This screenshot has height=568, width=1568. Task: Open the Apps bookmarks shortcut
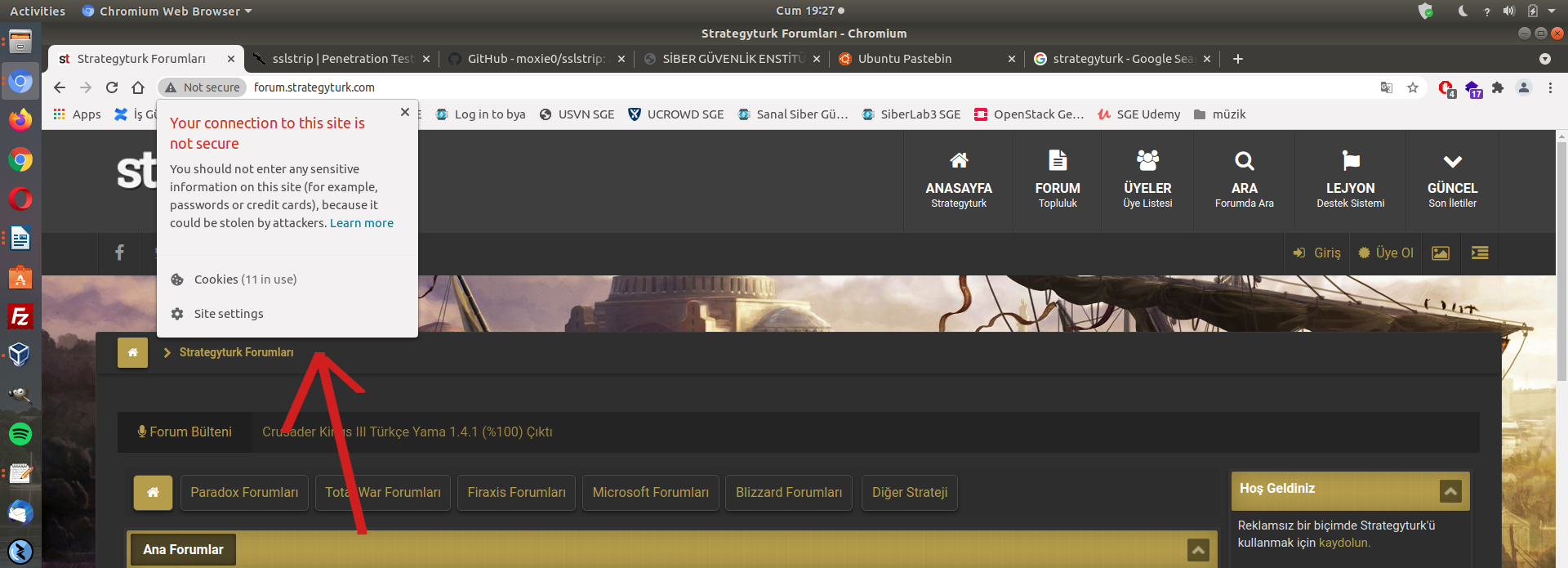coord(78,114)
